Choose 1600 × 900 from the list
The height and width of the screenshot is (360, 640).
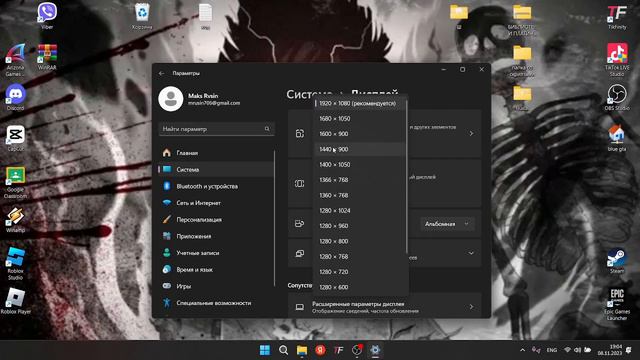pyautogui.click(x=360, y=134)
